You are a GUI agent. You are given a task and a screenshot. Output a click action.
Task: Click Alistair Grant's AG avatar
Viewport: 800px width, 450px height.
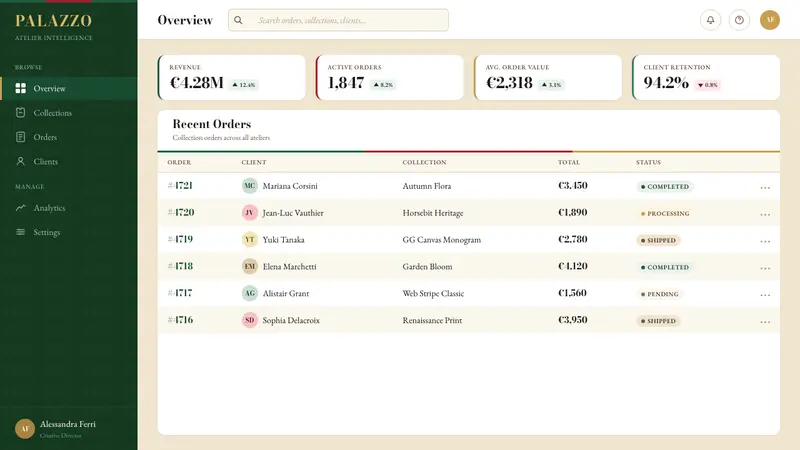tap(249, 293)
